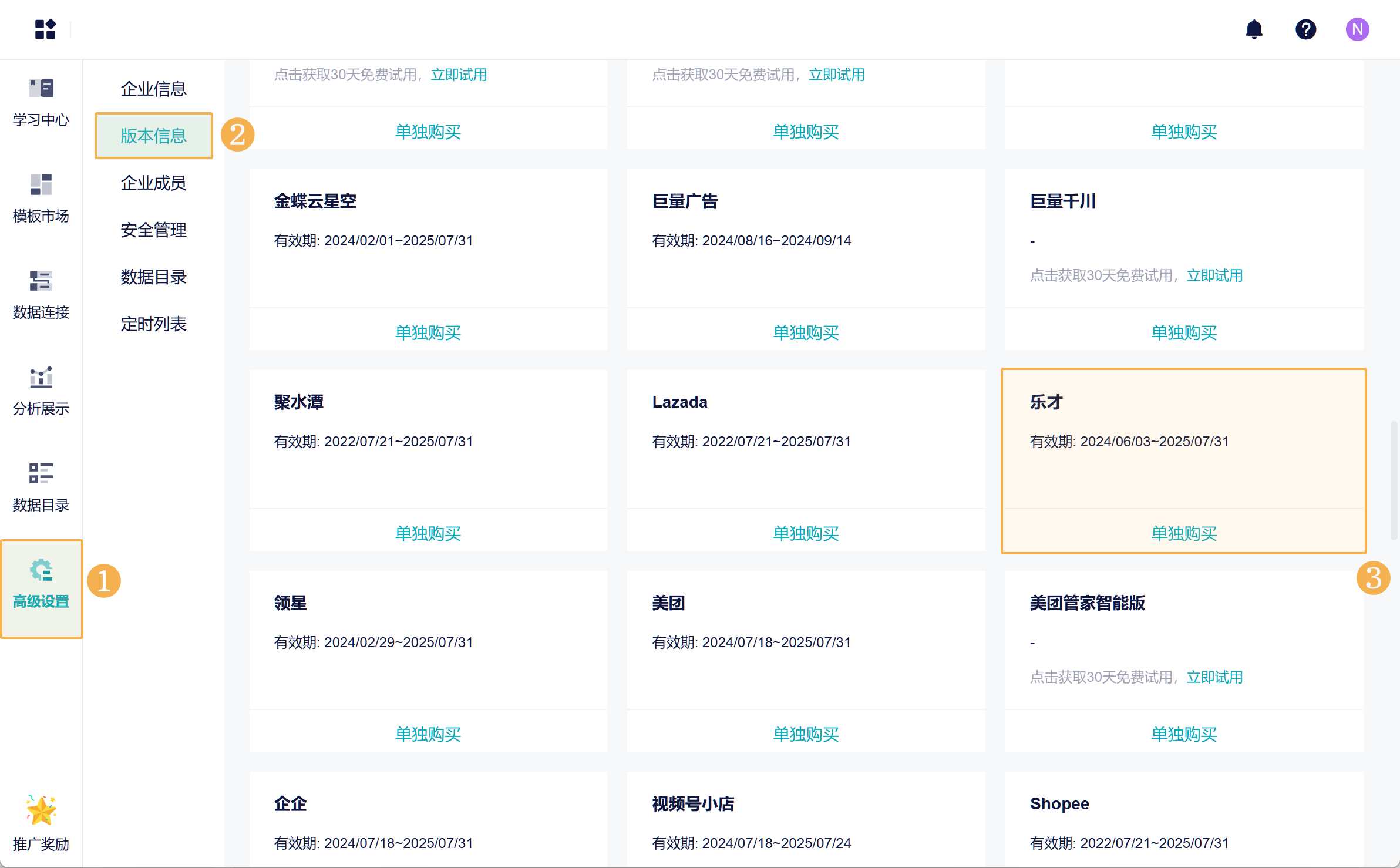This screenshot has width=1400, height=868.
Task: Select 企业信息 menu item
Action: (153, 89)
